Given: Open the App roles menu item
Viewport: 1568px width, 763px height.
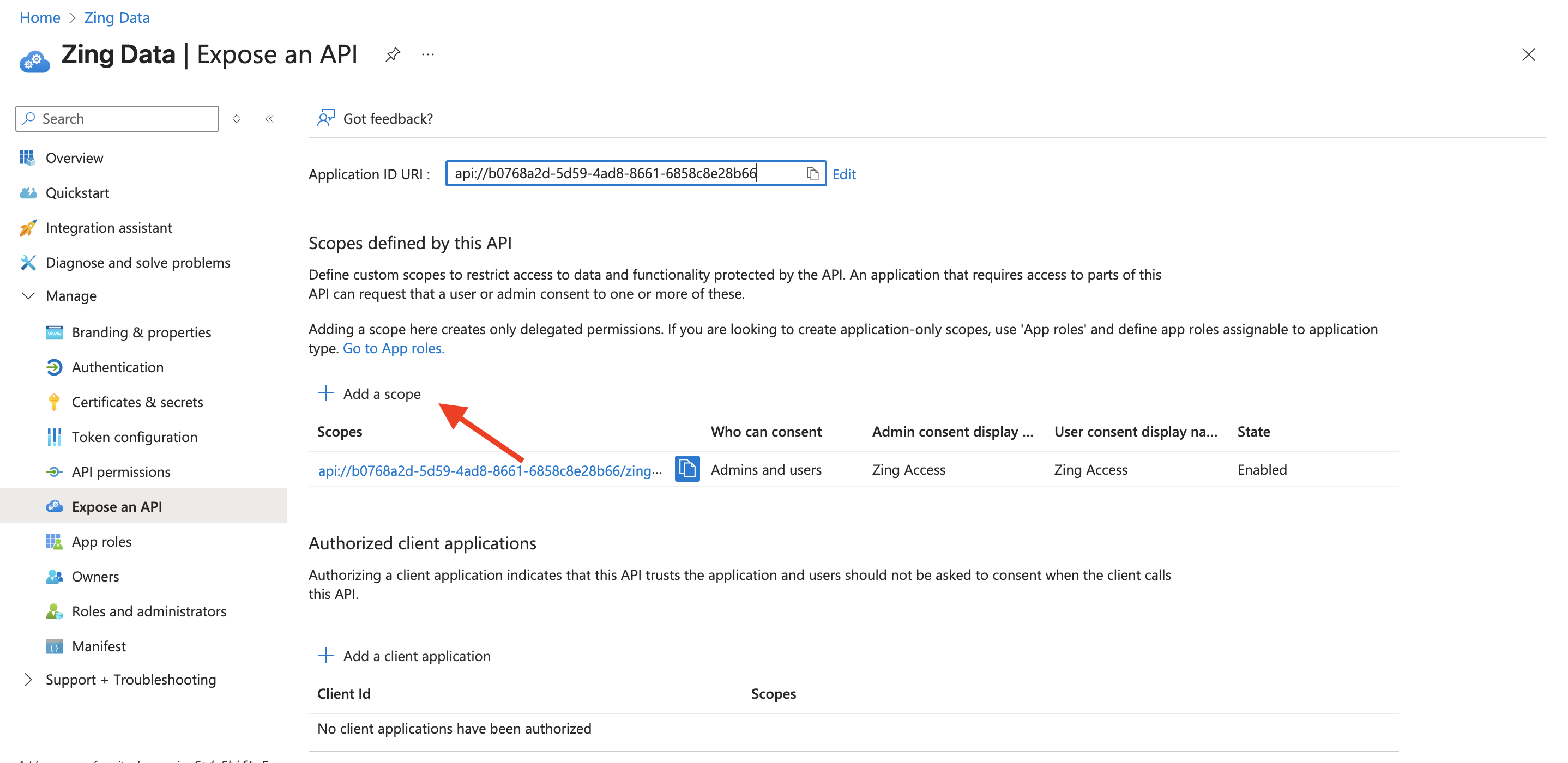Looking at the screenshot, I should (x=101, y=542).
